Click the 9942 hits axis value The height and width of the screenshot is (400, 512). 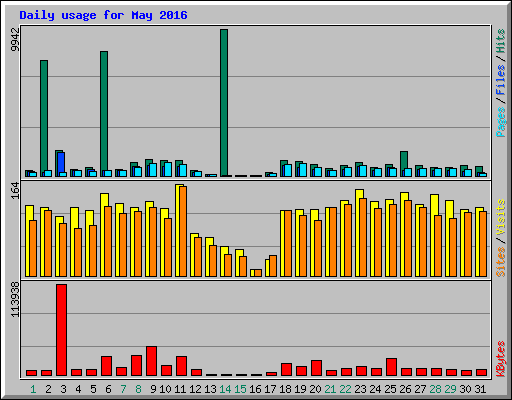click(x=15, y=39)
